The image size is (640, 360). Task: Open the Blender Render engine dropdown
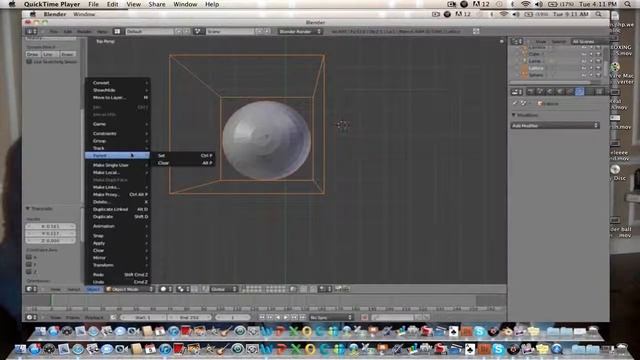(x=300, y=31)
